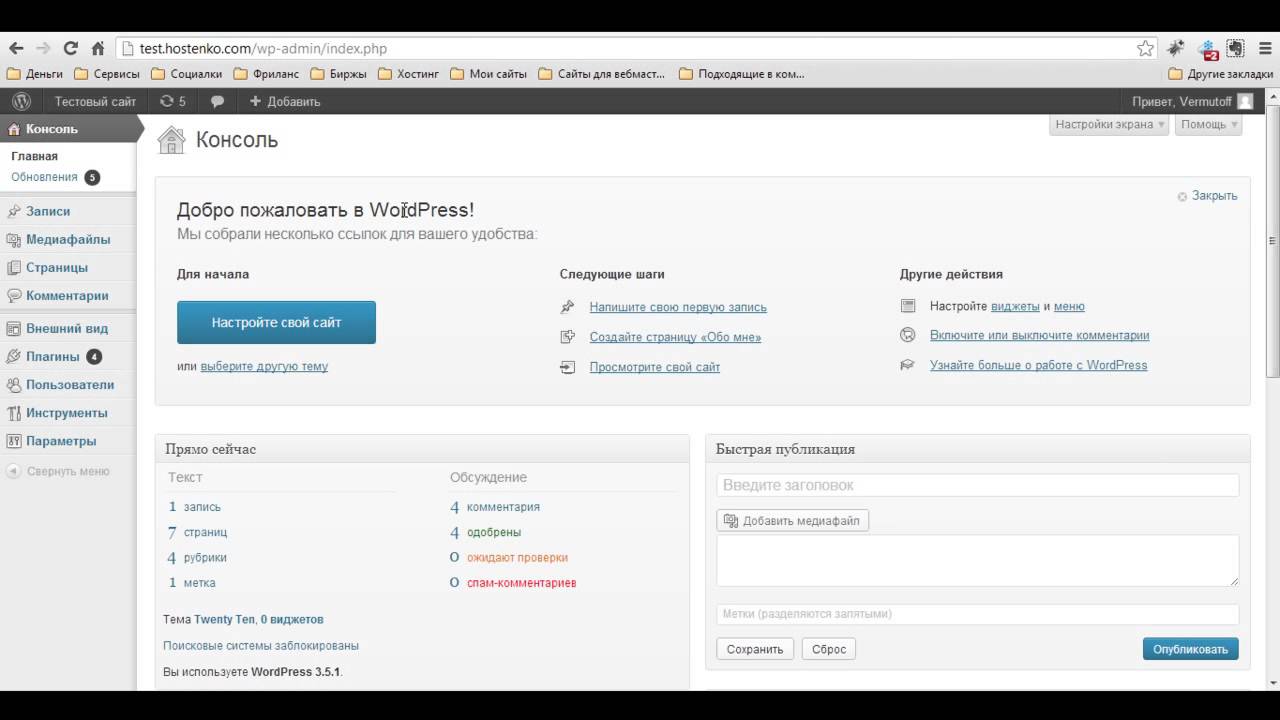This screenshot has width=1280, height=720.
Task: Open the Сервисы bookmarks folder
Action: 106,74
